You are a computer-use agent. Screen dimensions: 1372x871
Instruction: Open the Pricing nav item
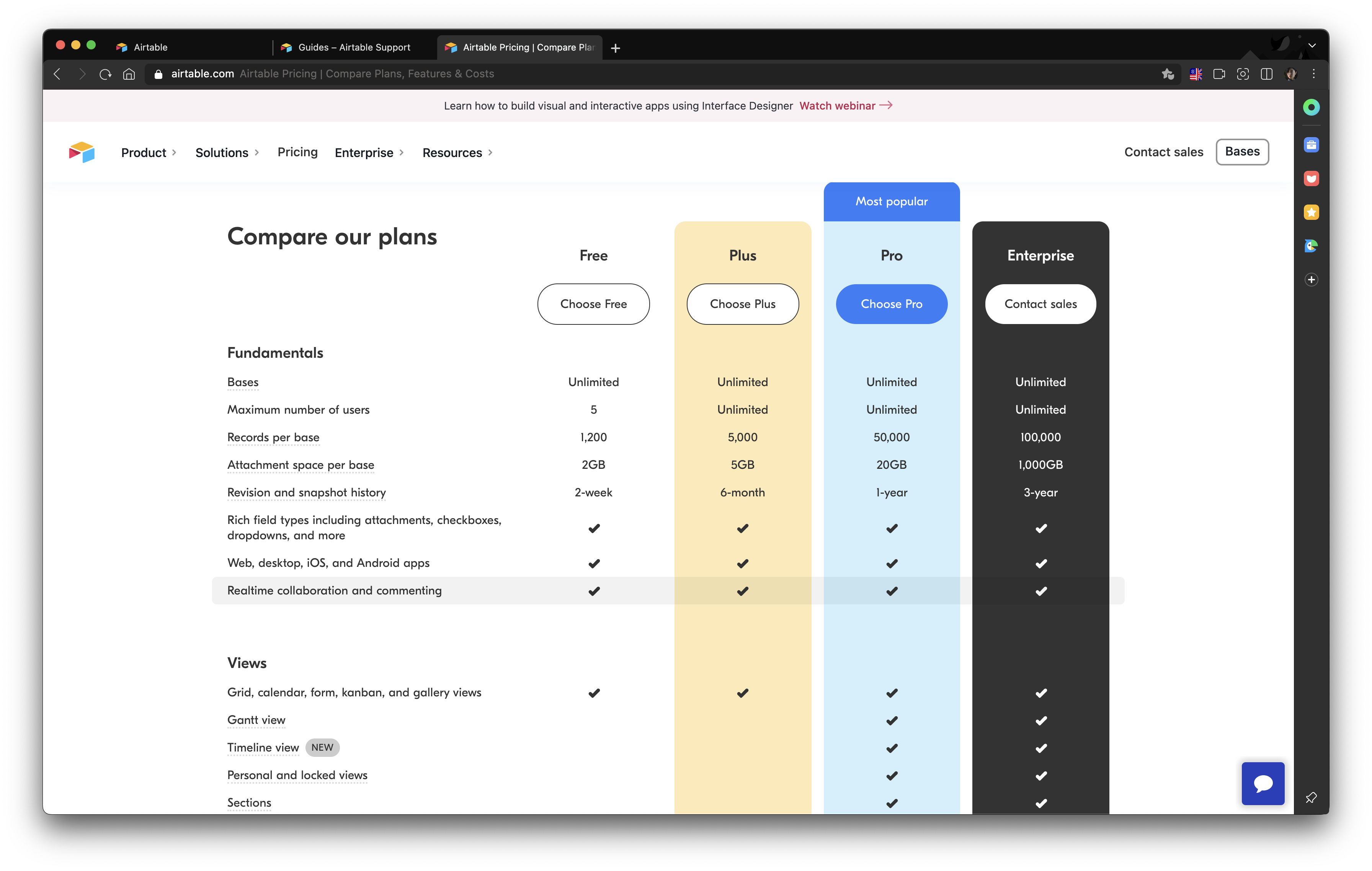pos(297,152)
